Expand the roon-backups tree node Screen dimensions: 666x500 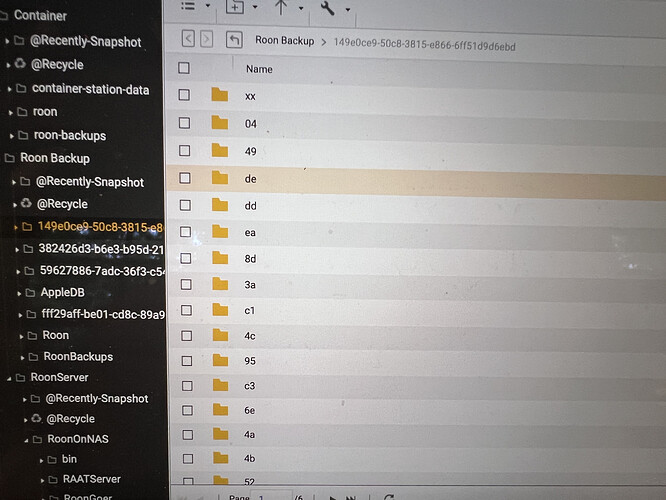[11, 136]
